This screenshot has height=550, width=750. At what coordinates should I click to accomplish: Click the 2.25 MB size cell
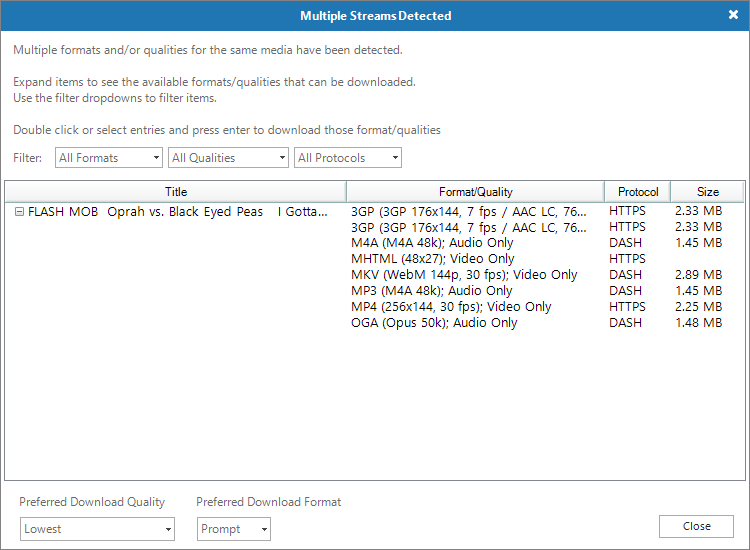[x=698, y=307]
